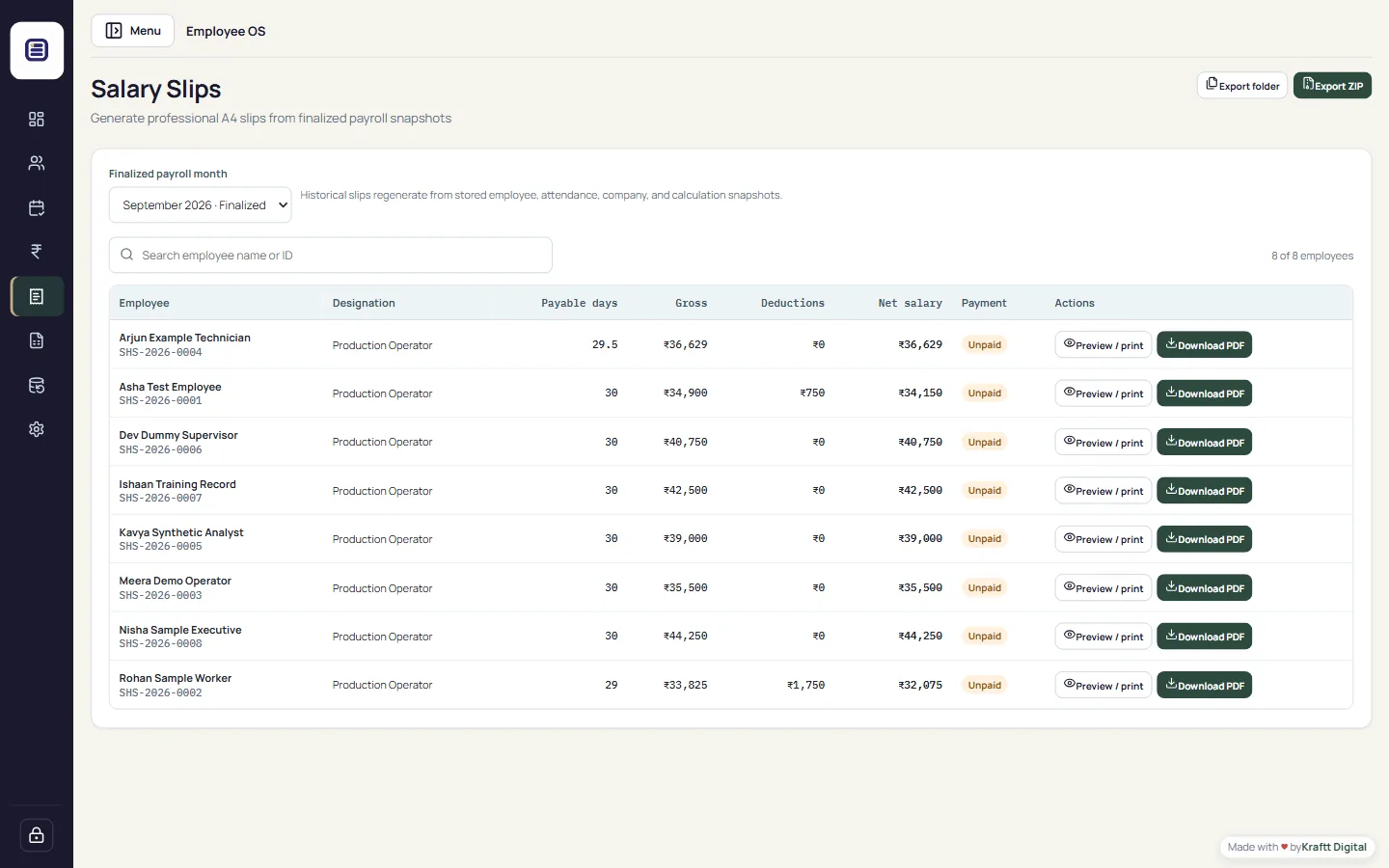This screenshot has width=1389, height=868.
Task: Download PDF for Arjun Example Technician
Action: (x=1204, y=345)
